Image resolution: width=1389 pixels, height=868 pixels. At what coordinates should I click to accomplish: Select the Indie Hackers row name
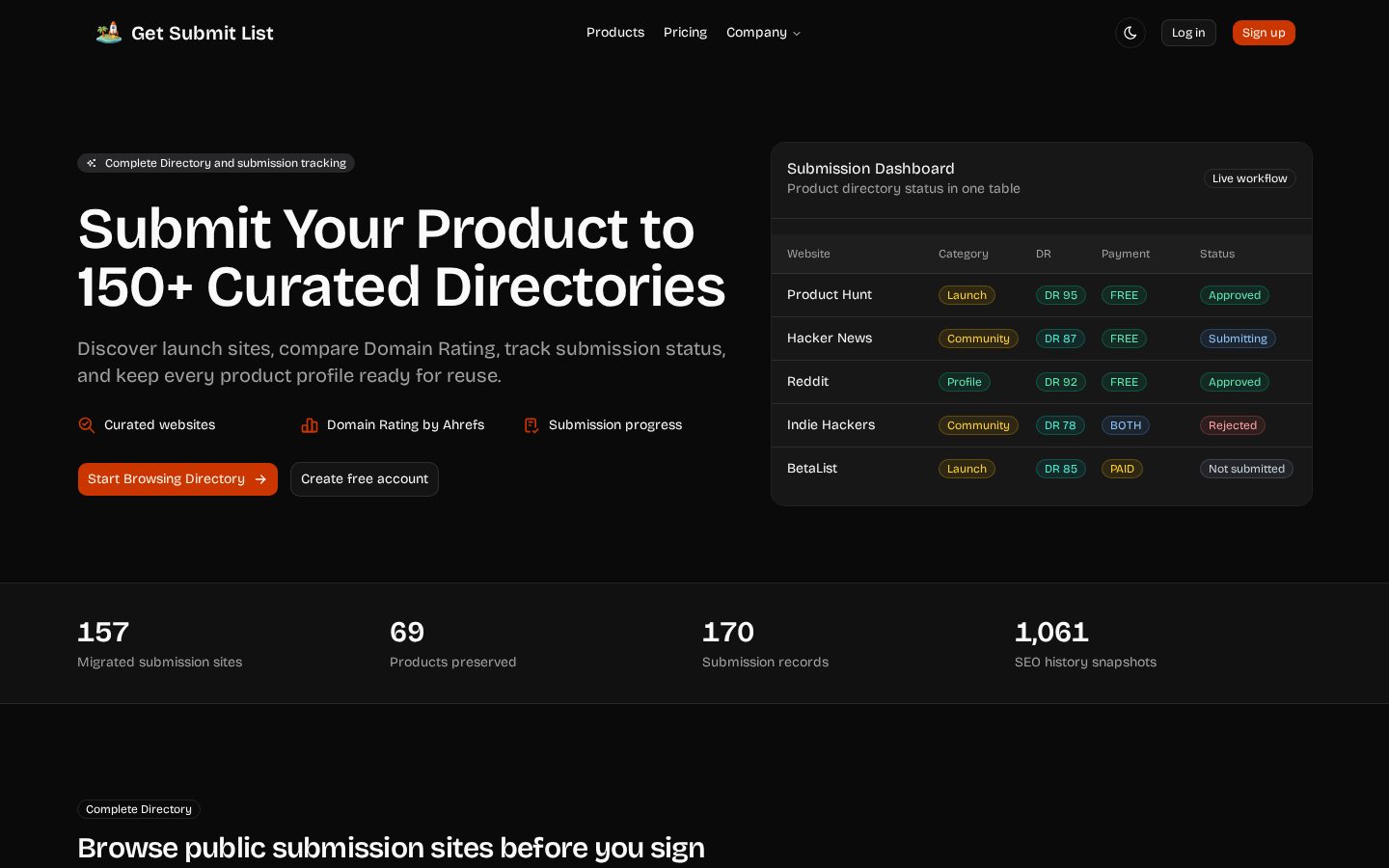pos(831,425)
